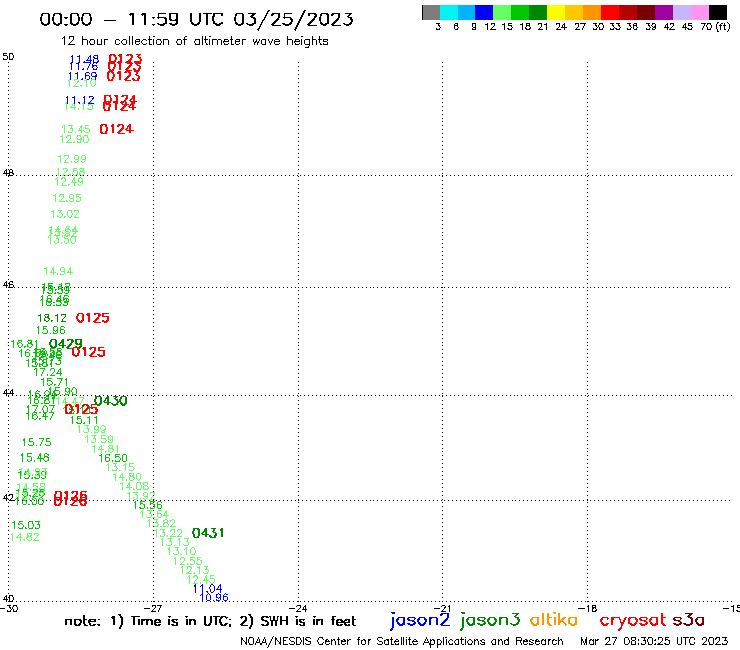Click the orange 'altika' satellite label

coord(554,619)
